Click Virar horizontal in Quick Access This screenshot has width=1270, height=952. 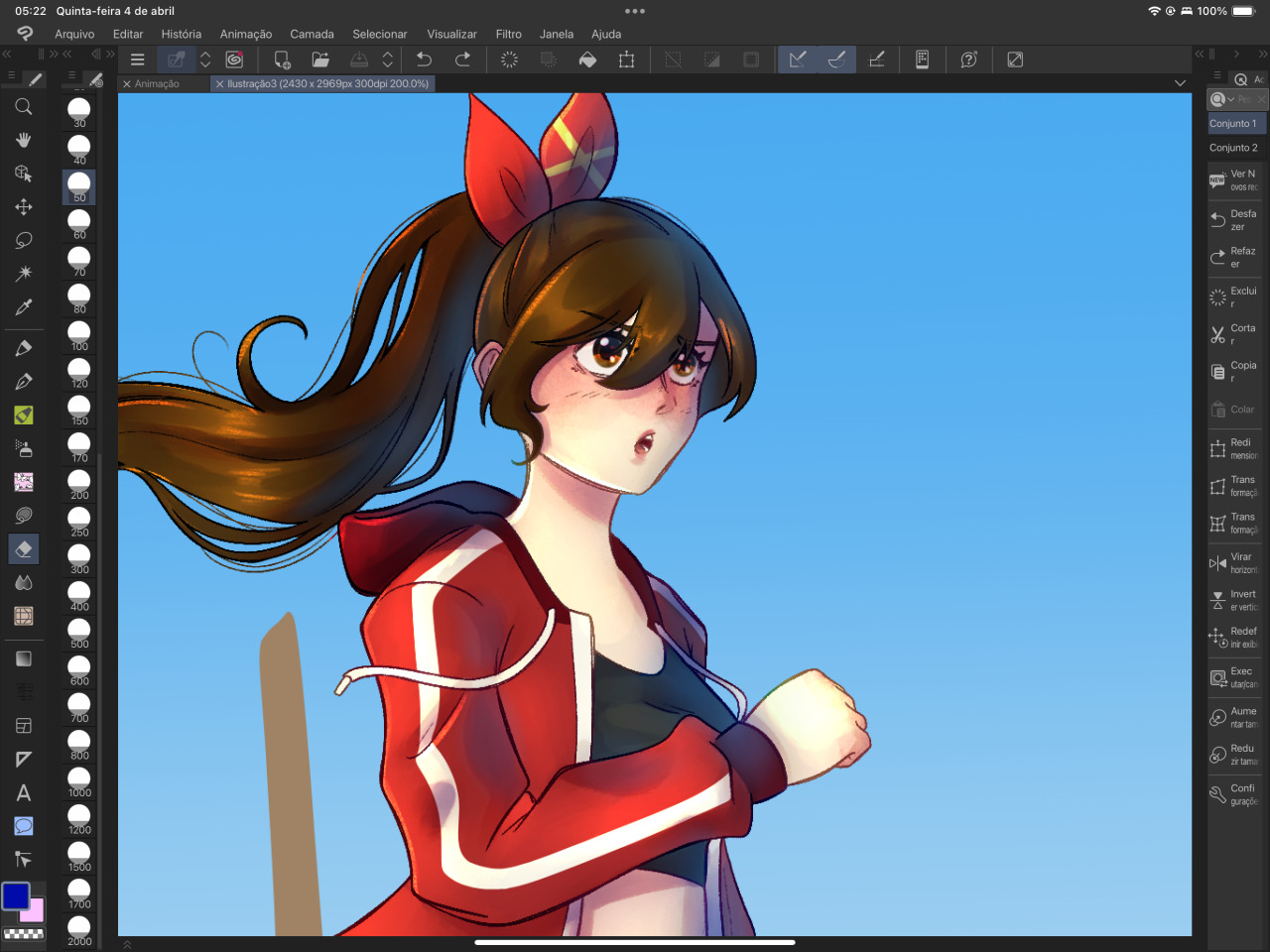click(1234, 563)
